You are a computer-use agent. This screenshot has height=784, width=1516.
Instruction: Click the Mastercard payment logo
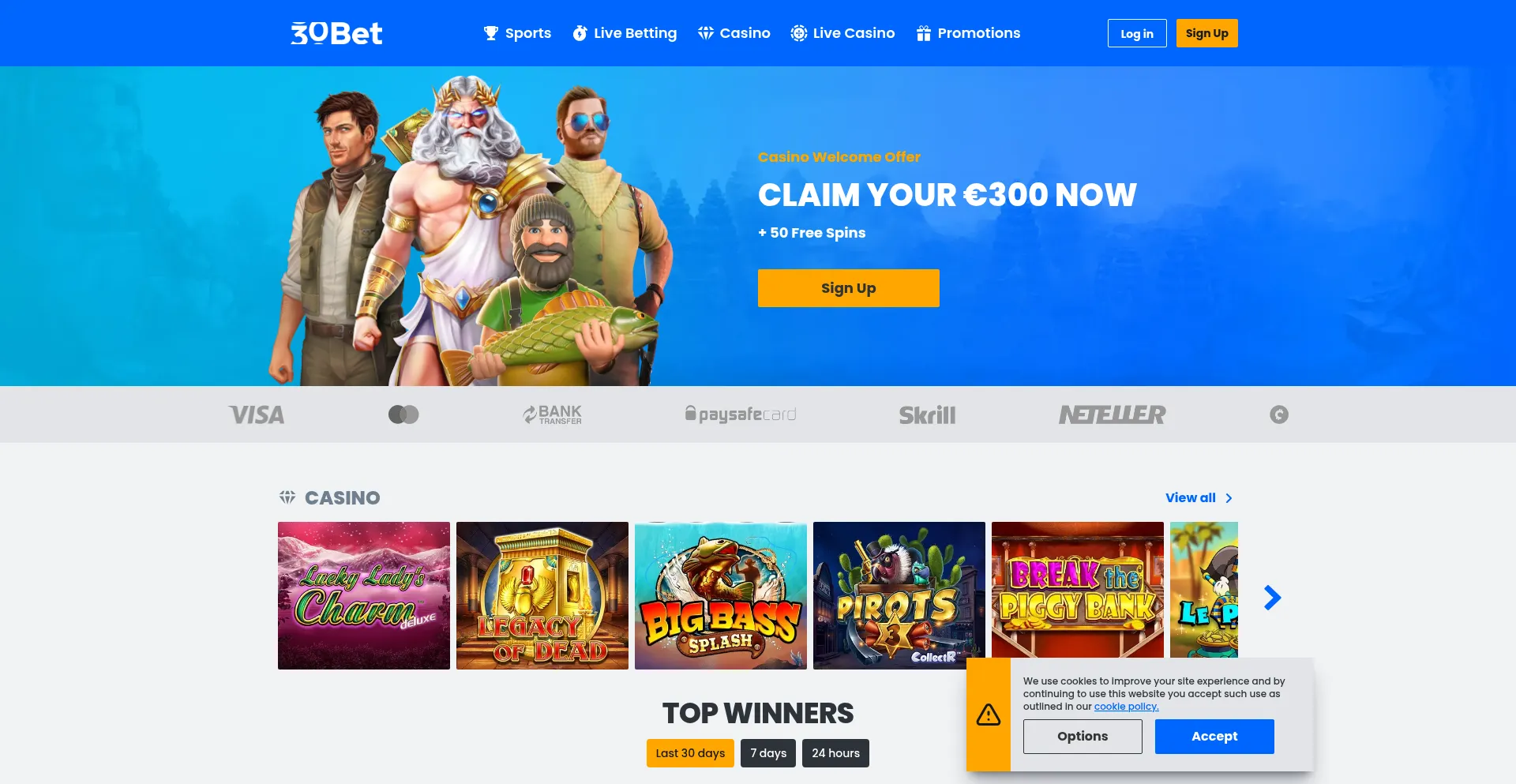[x=403, y=415]
